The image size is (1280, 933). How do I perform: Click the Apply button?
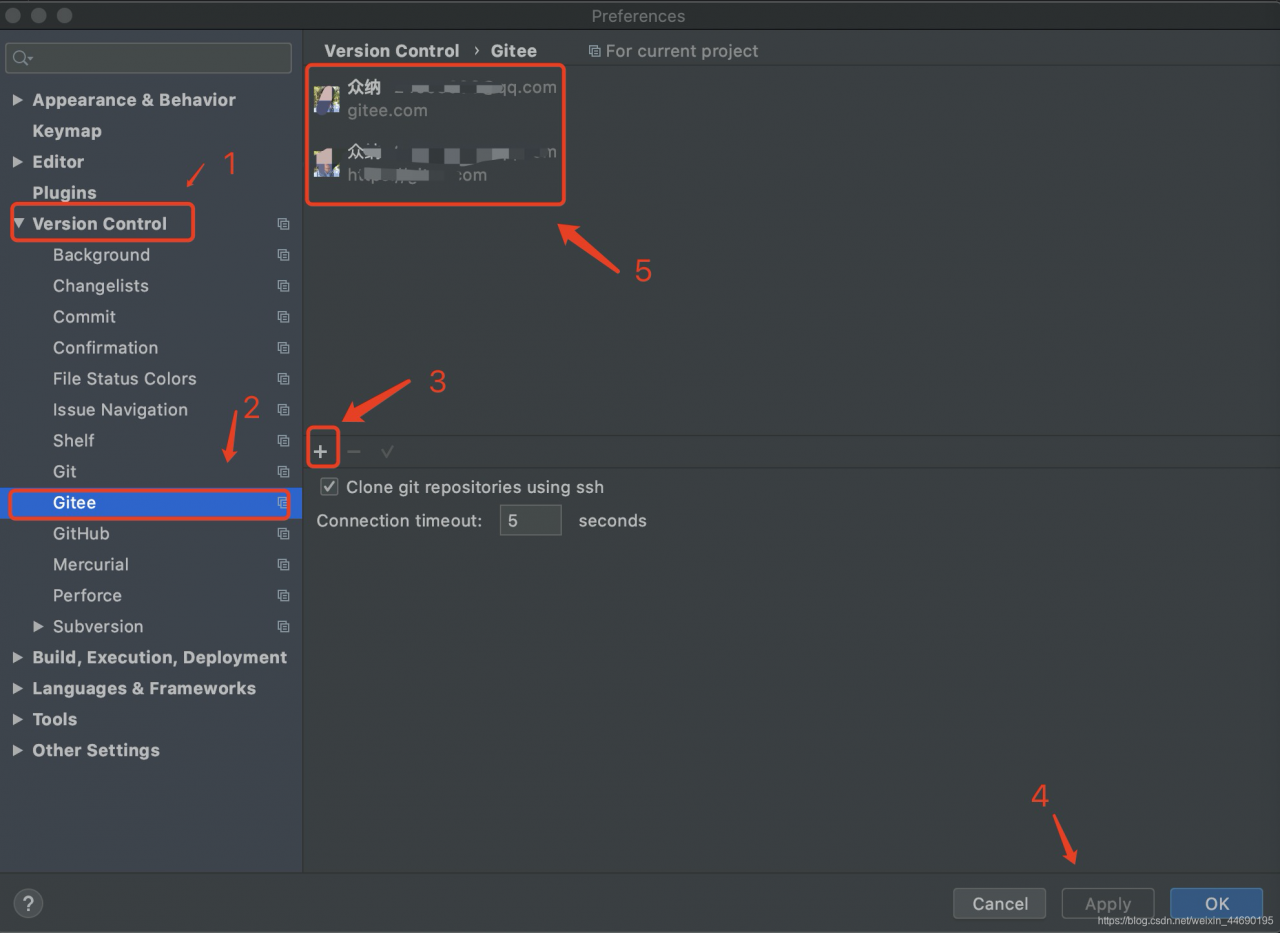(x=1108, y=904)
